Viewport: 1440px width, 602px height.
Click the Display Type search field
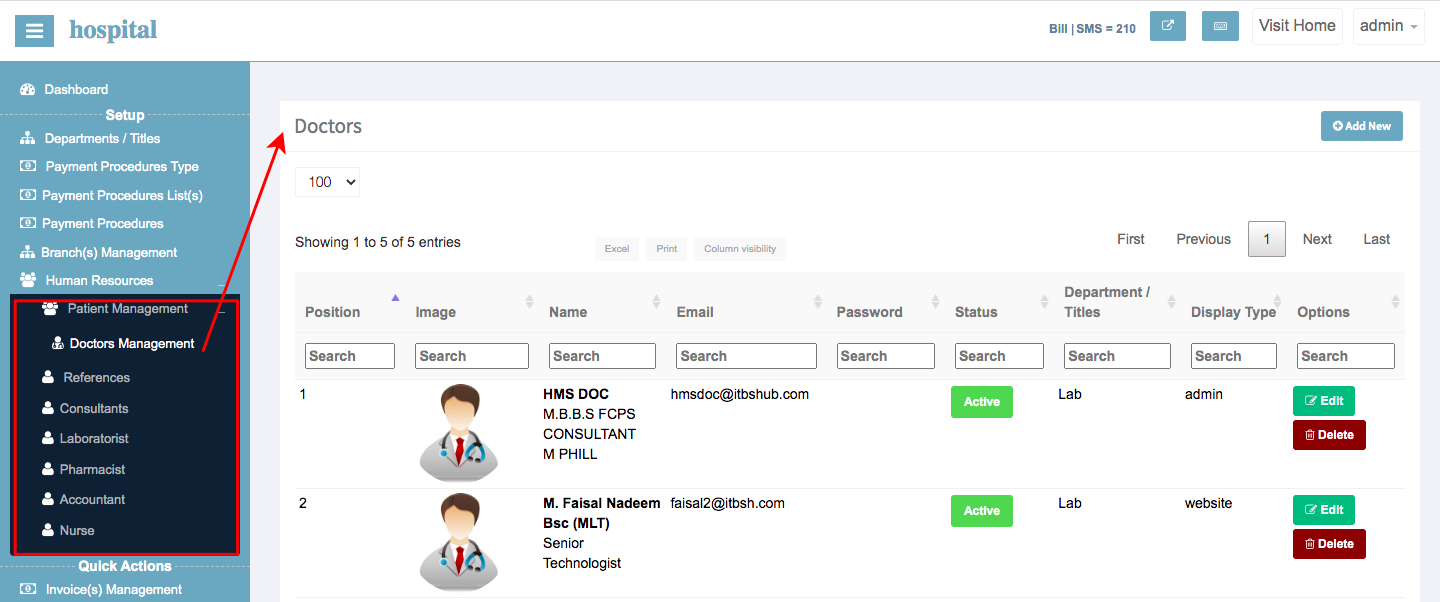(x=1234, y=356)
